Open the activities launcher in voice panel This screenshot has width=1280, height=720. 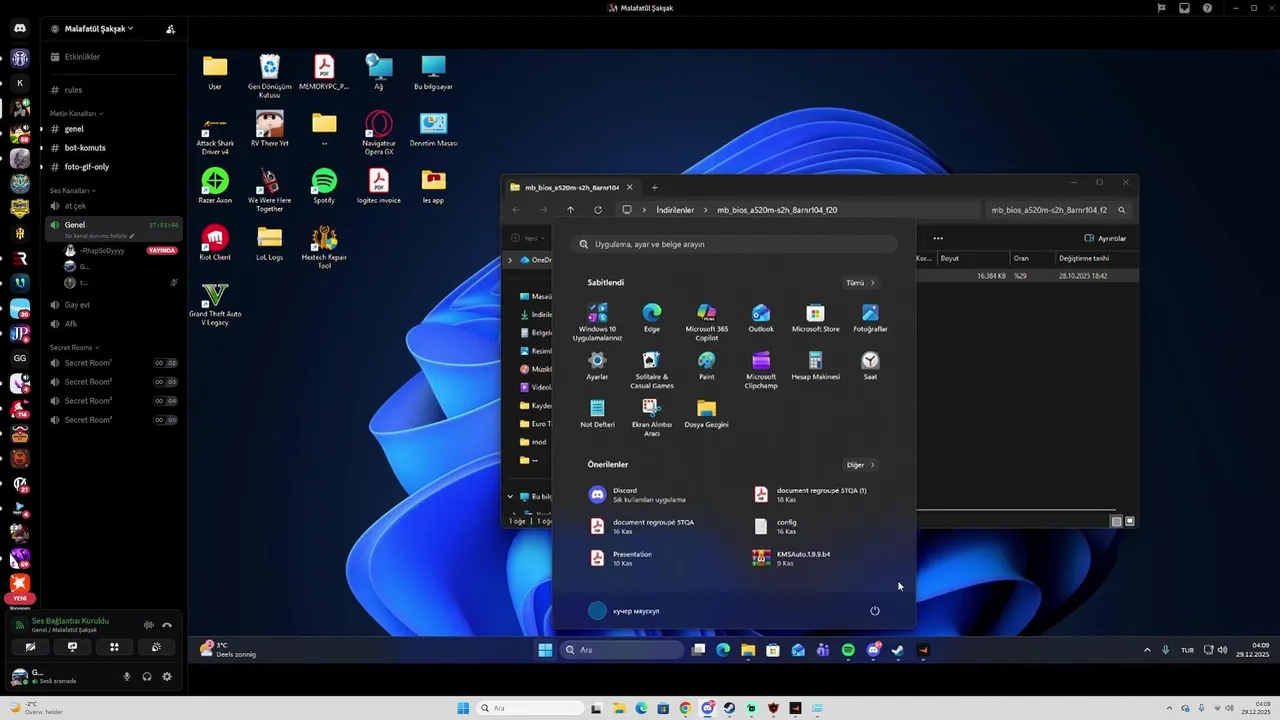114,647
